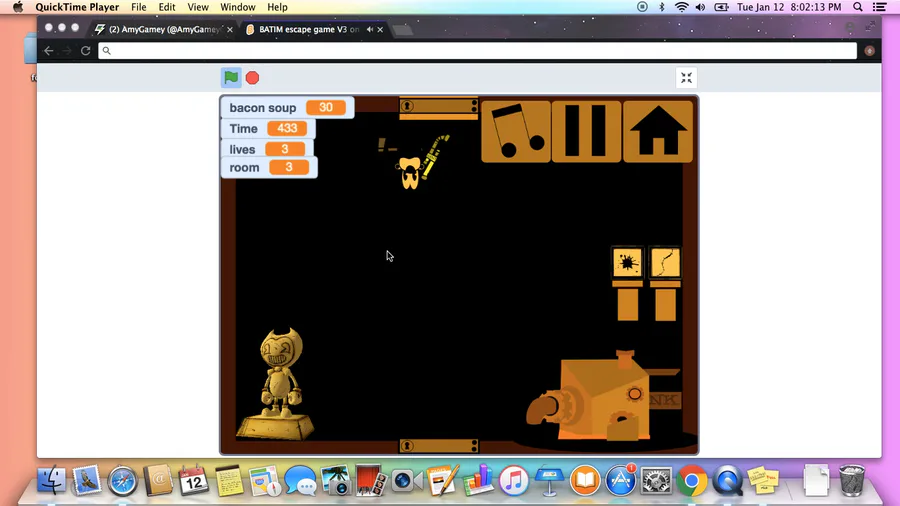Reload the browser page
Image resolution: width=900 pixels, height=506 pixels.
coord(86,50)
